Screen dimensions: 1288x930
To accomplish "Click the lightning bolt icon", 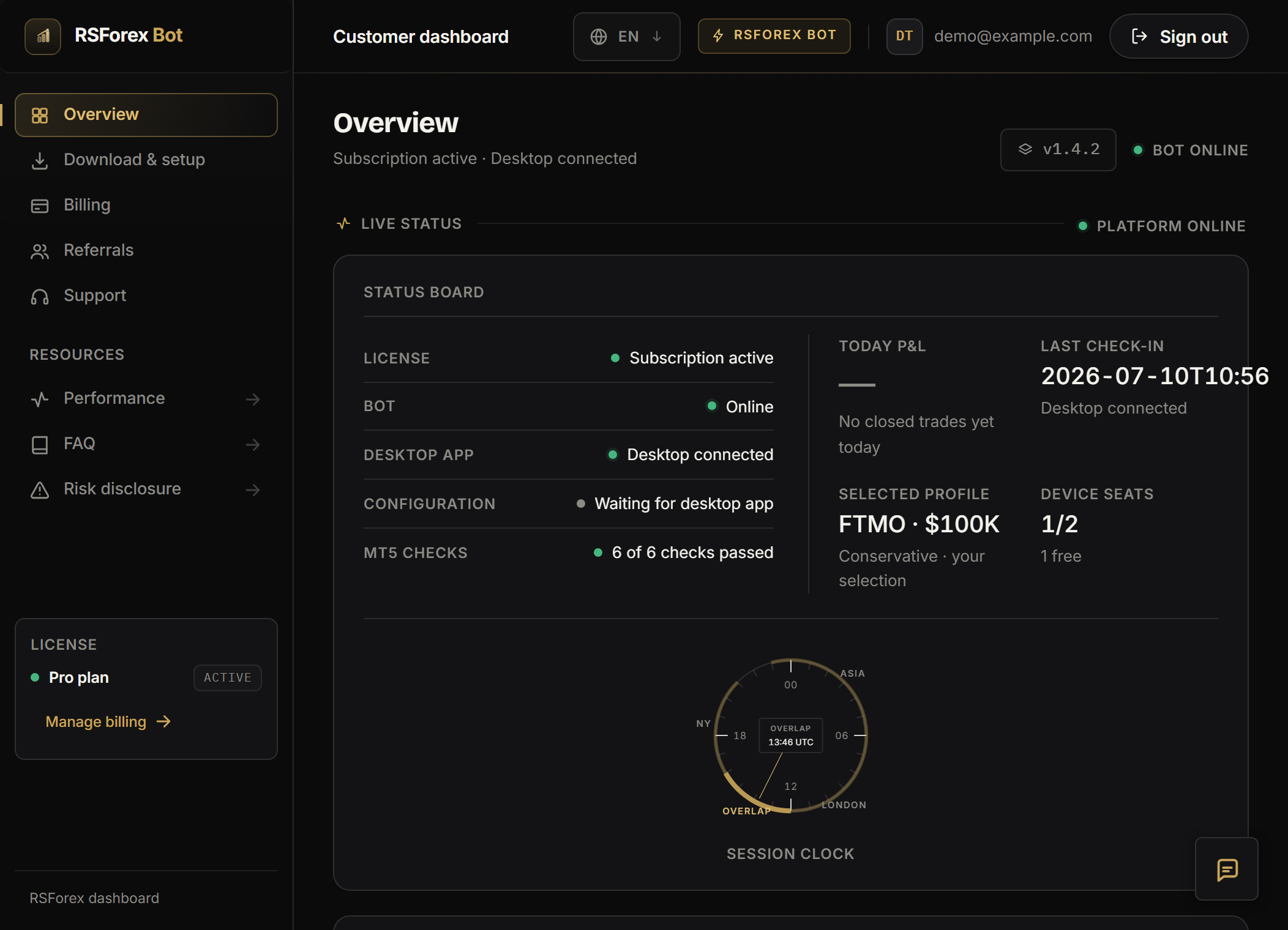I will (x=719, y=35).
